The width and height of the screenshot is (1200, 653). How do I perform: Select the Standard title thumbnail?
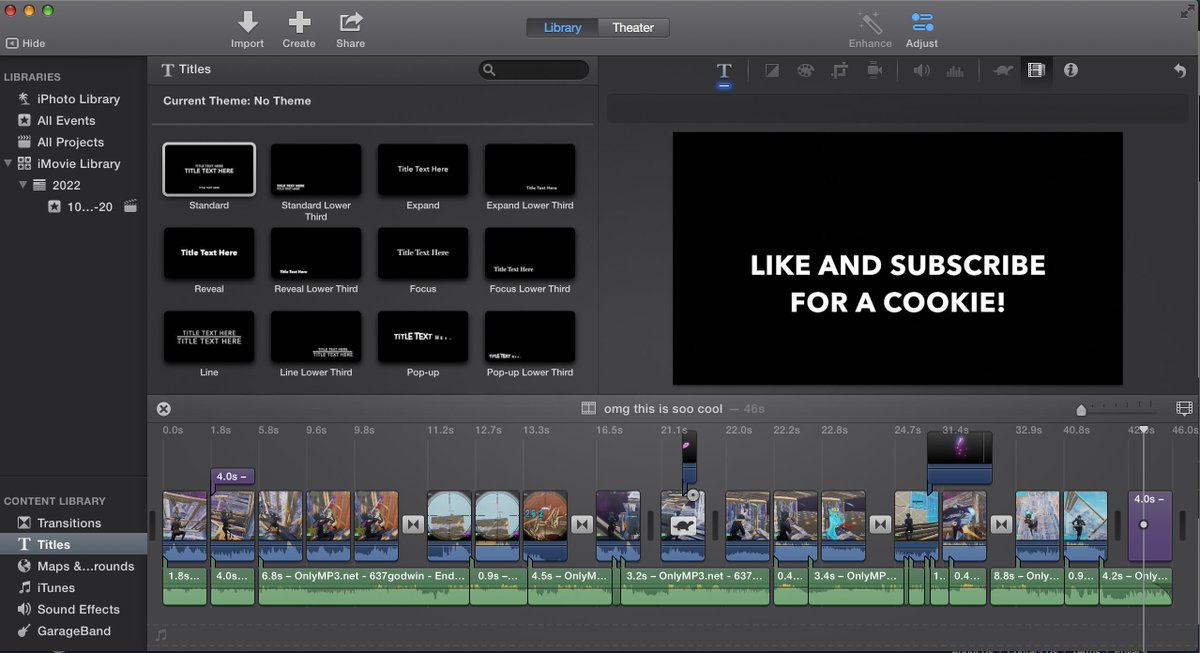[x=209, y=169]
